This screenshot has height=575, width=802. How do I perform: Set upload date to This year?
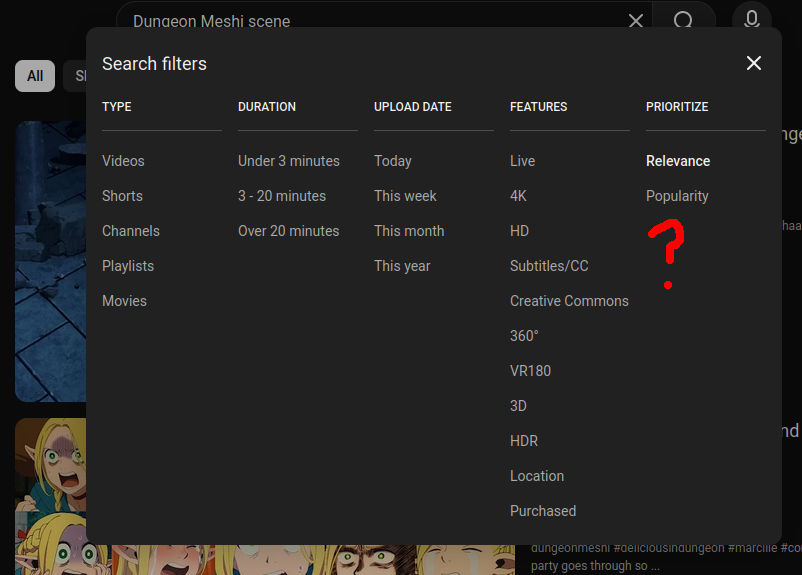point(402,266)
